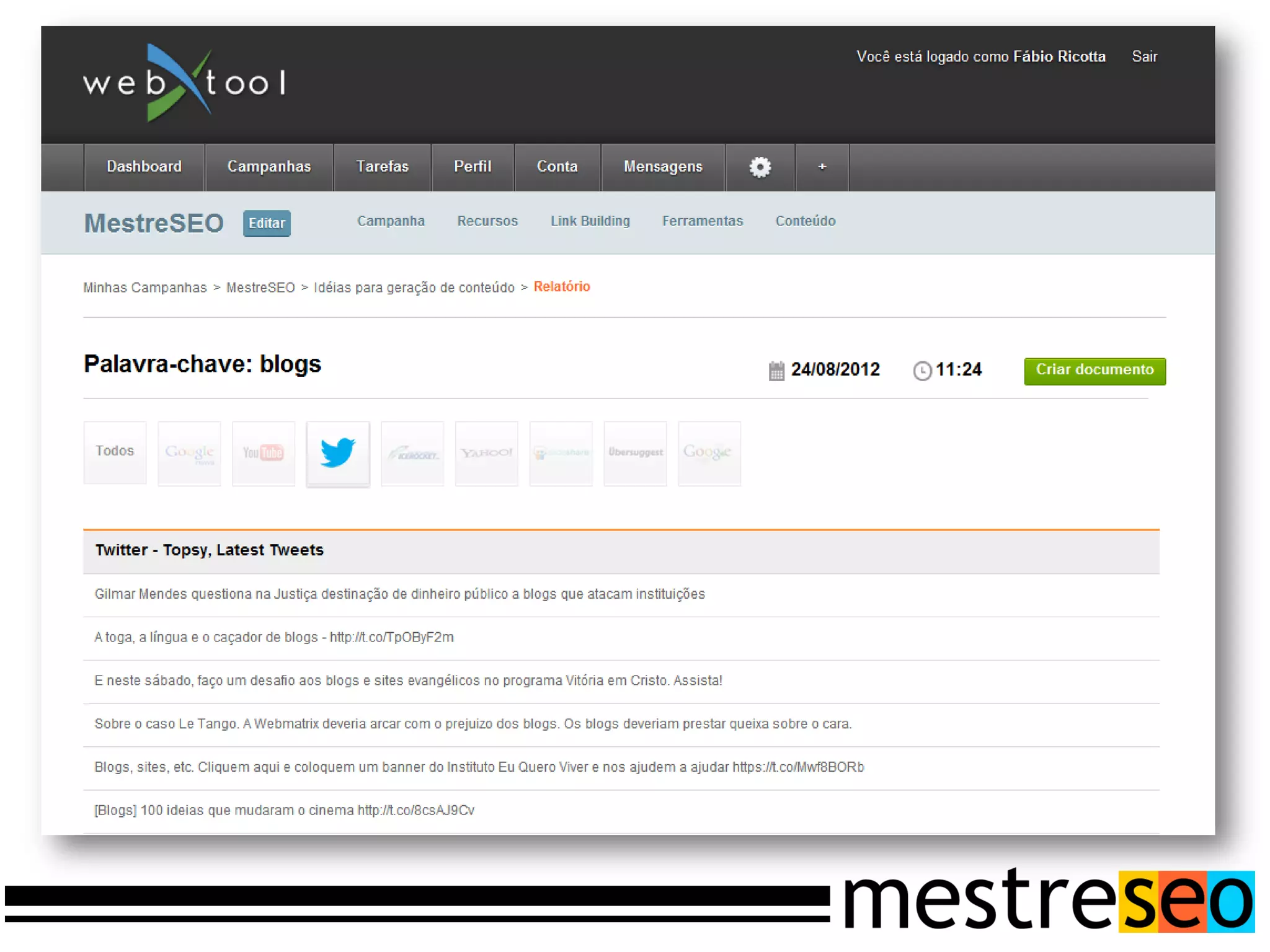This screenshot has width=1270, height=952.
Task: Show all sources with Todos filter
Action: pyautogui.click(x=115, y=452)
